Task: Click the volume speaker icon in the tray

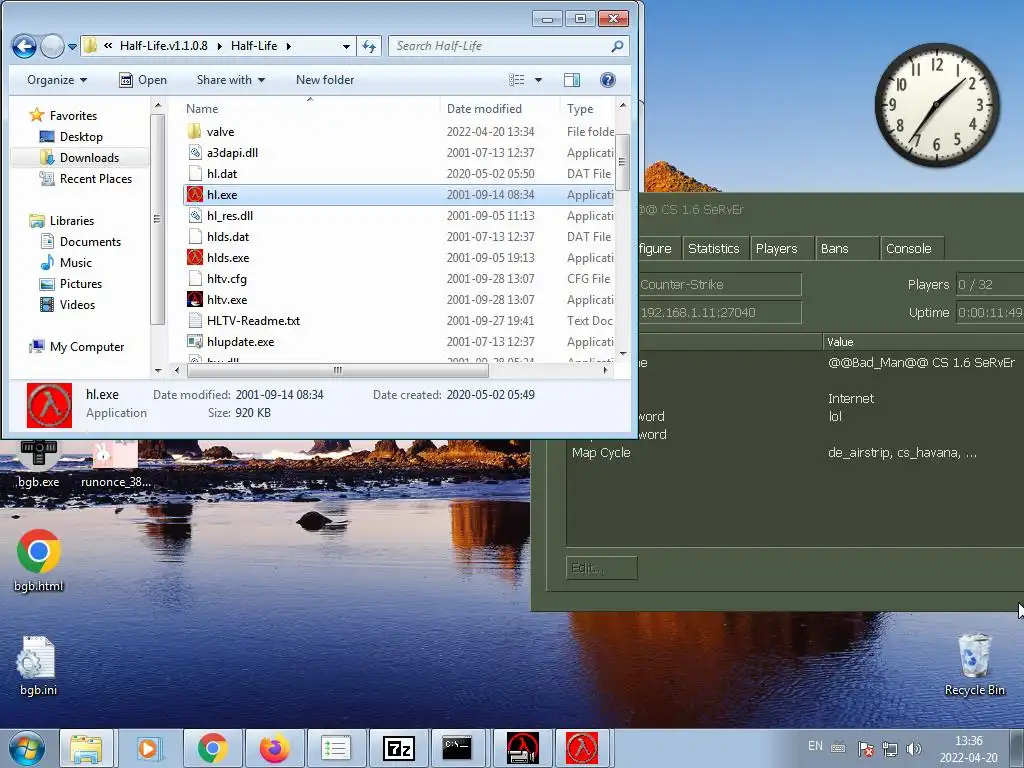Action: pos(914,748)
